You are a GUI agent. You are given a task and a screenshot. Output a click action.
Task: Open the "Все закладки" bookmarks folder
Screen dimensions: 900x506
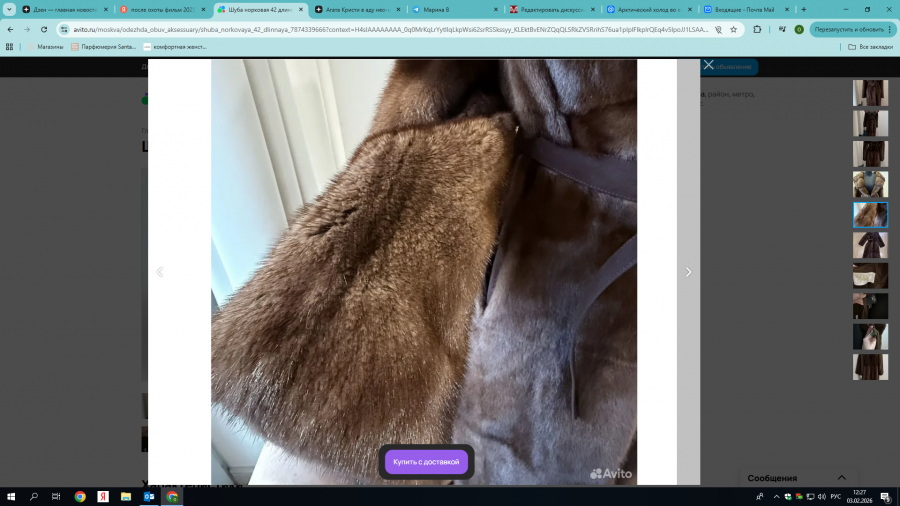[869, 47]
